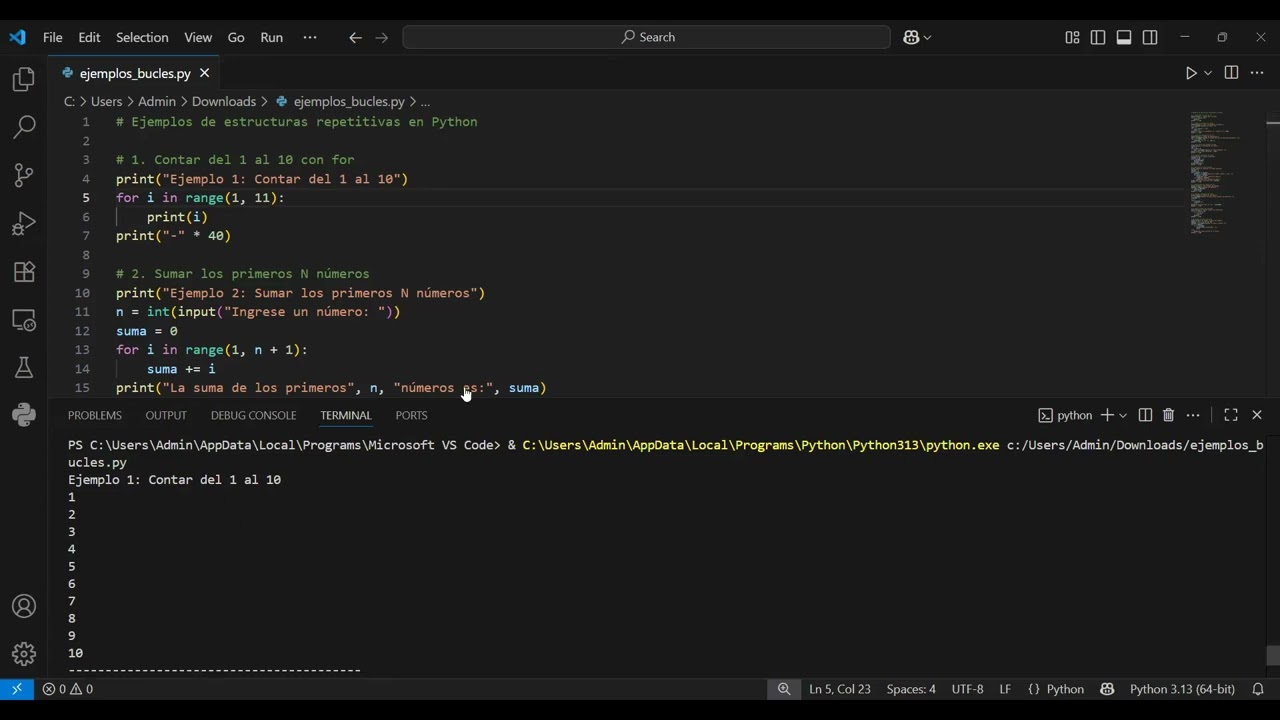The width and height of the screenshot is (1280, 720).
Task: Switch to the PROBLEMS tab
Action: coord(95,415)
